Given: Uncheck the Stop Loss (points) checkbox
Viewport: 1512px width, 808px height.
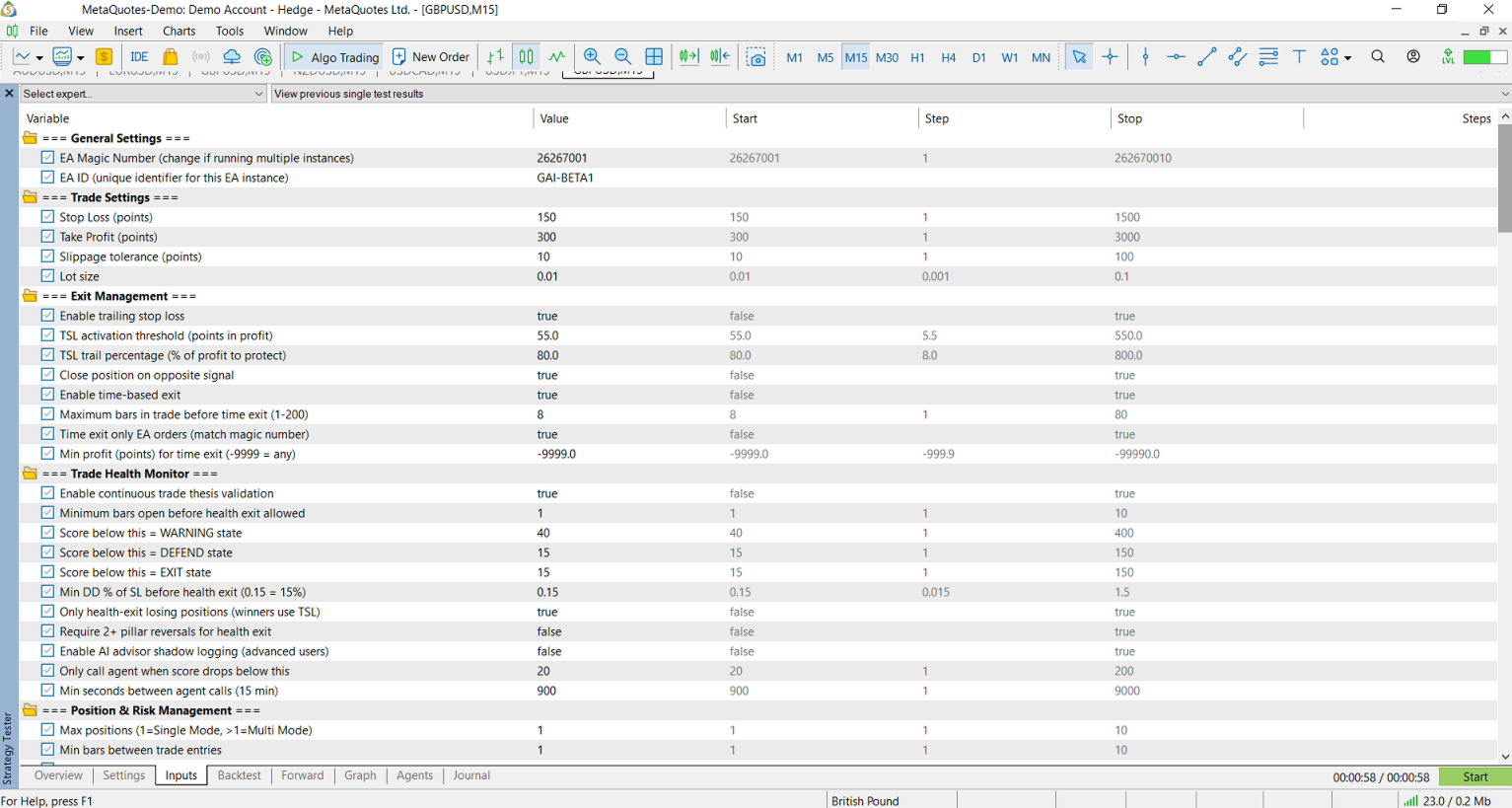Looking at the screenshot, I should pyautogui.click(x=47, y=217).
